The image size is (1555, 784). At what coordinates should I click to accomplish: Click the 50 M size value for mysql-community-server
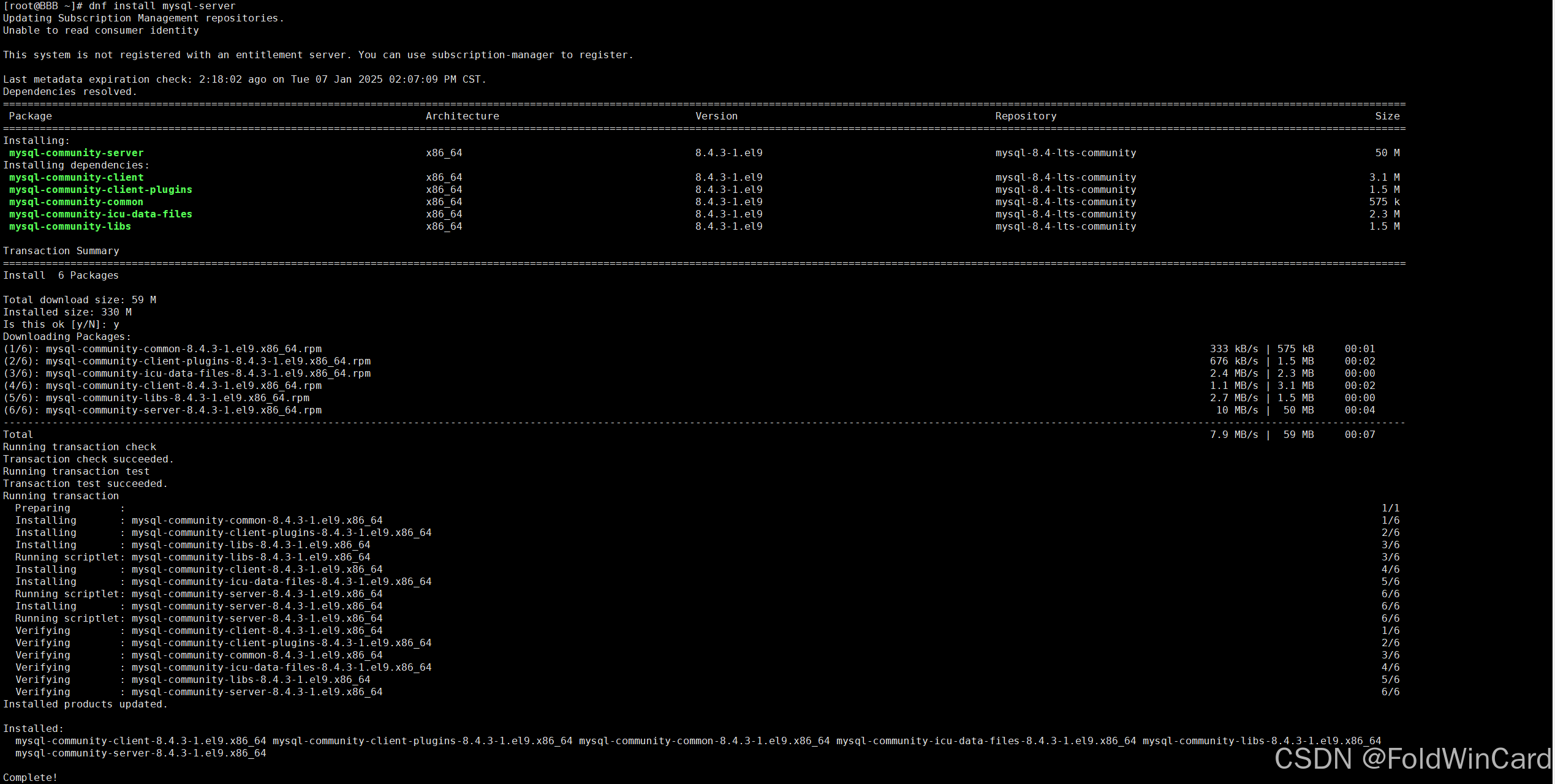click(1387, 153)
